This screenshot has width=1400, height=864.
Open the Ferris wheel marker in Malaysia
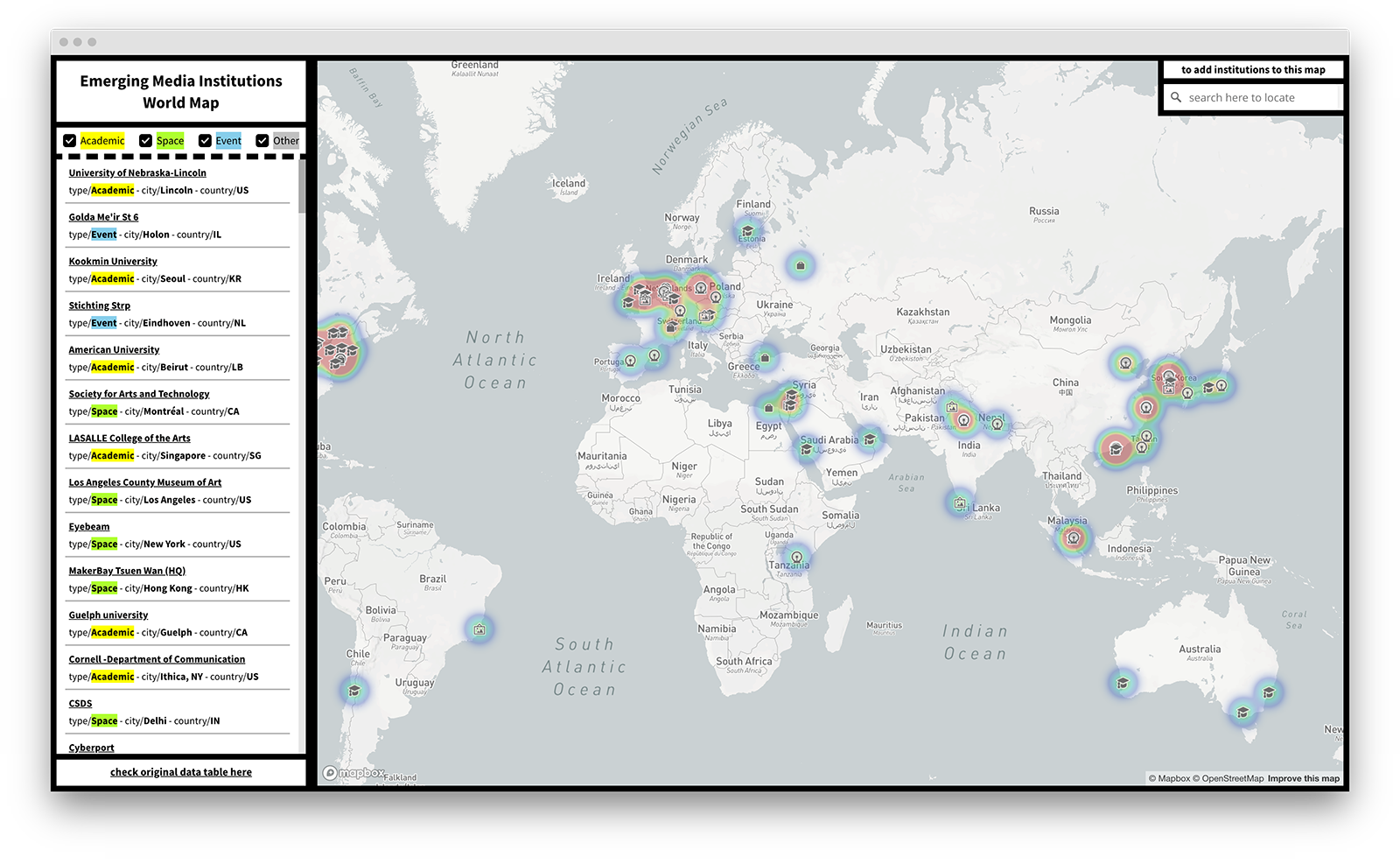[1073, 537]
